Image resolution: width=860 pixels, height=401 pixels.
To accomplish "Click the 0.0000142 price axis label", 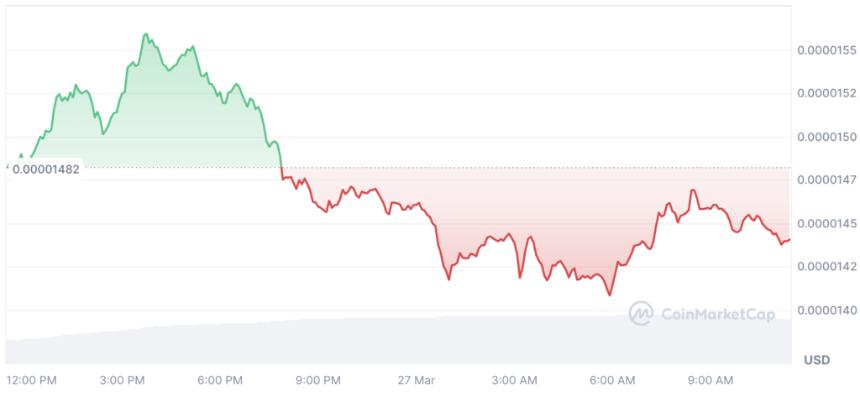I will coord(827,267).
